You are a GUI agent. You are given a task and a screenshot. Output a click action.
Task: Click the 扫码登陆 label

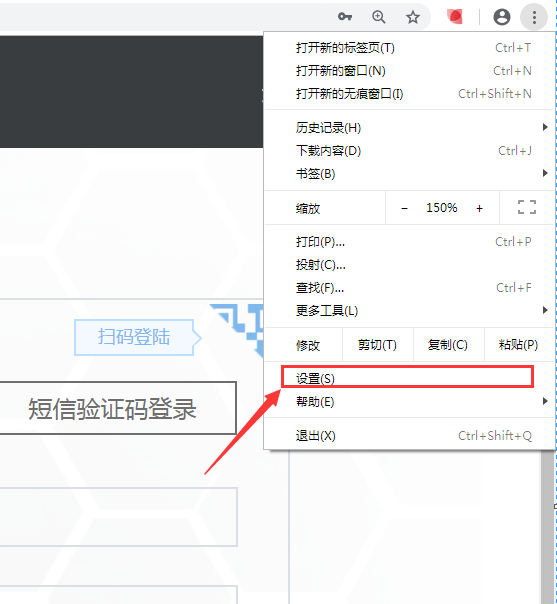[134, 337]
